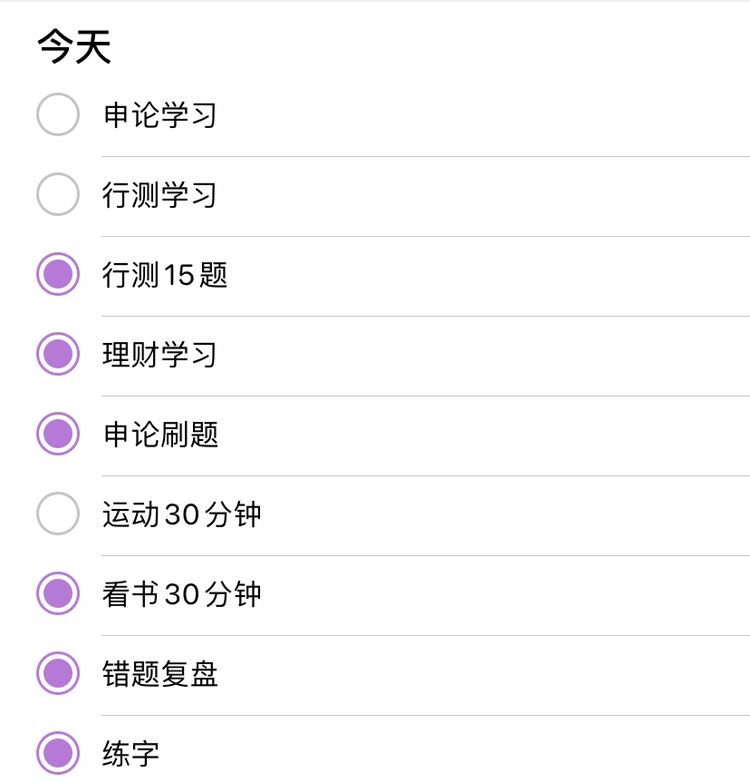Select the 理财学习 item label

pos(160,355)
